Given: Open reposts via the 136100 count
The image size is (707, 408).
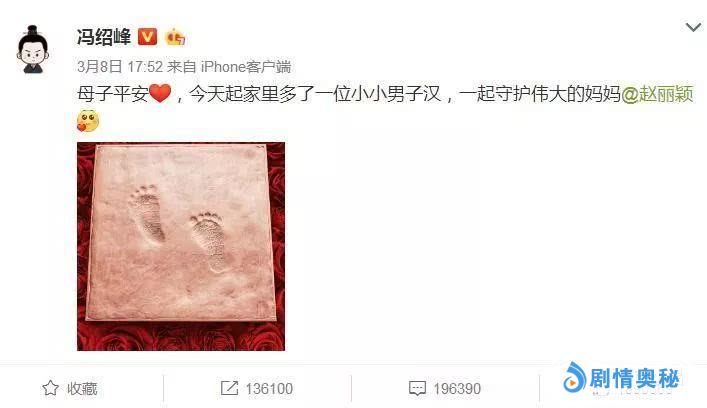Looking at the screenshot, I should pos(269,389).
